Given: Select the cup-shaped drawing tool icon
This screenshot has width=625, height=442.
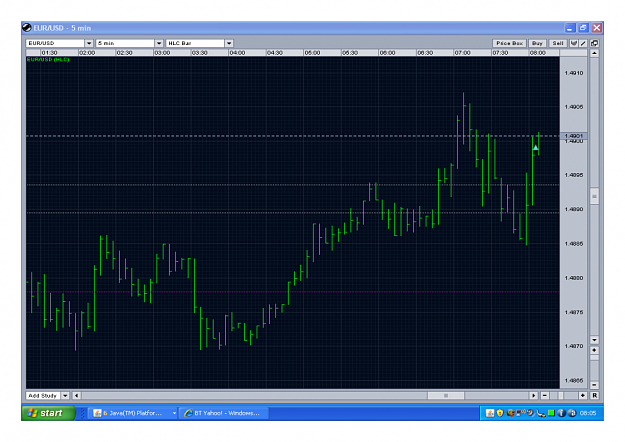Looking at the screenshot, I should click(x=574, y=43).
